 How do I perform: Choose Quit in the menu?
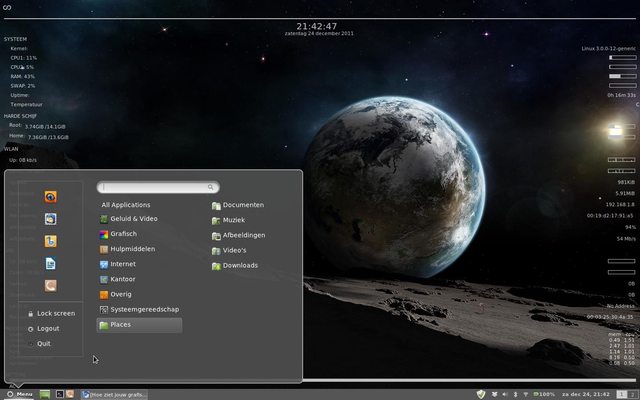[x=40, y=344]
